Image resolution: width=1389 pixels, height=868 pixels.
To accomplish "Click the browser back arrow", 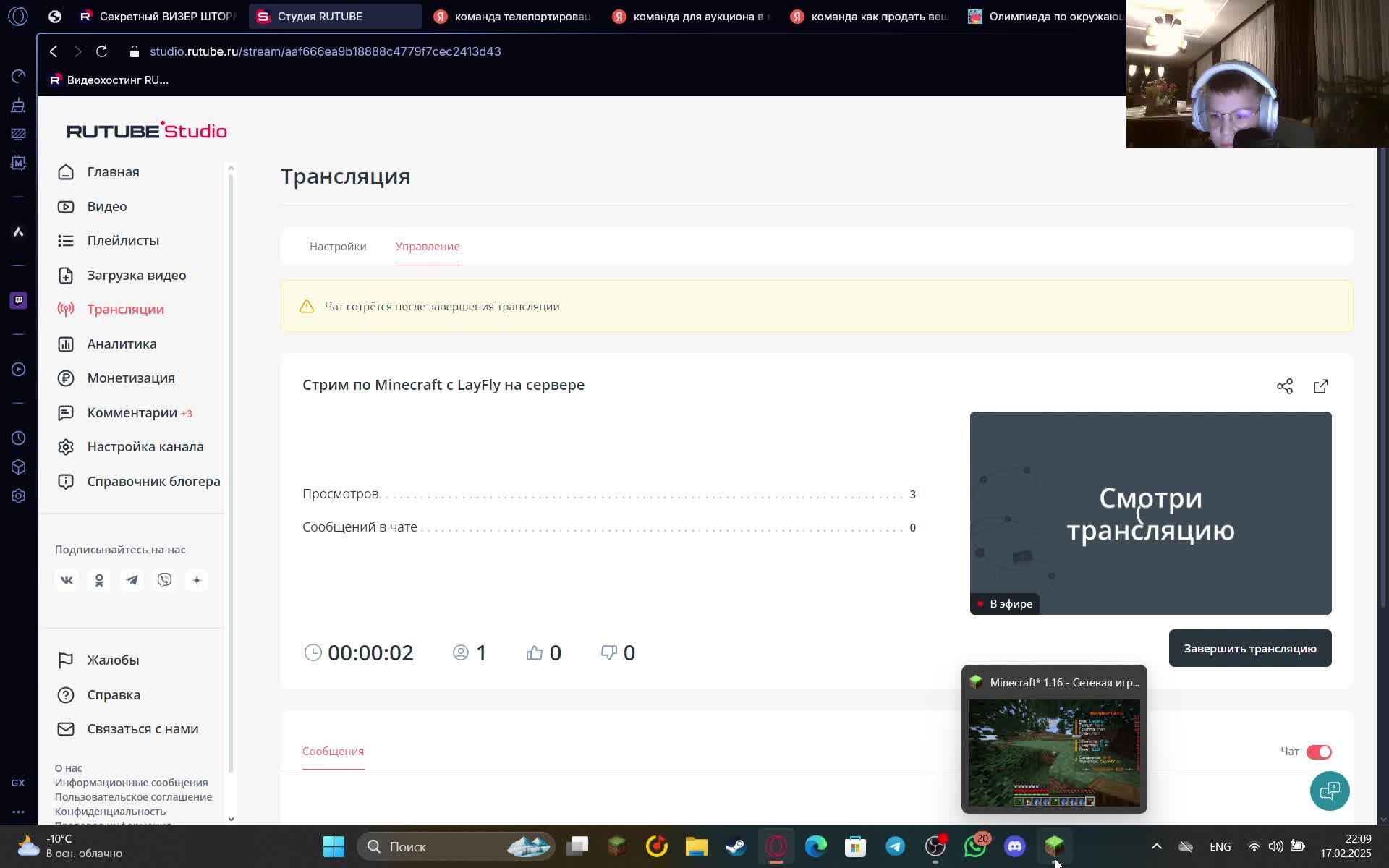I will (54, 51).
